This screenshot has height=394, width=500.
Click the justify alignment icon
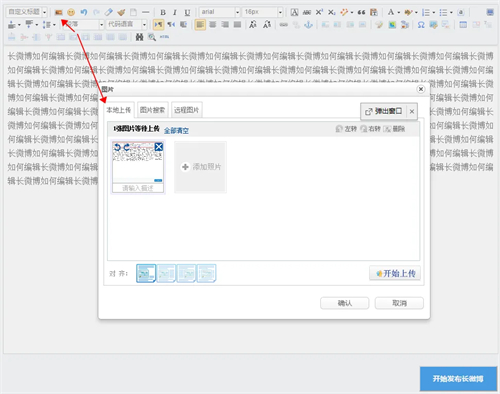coord(237,25)
